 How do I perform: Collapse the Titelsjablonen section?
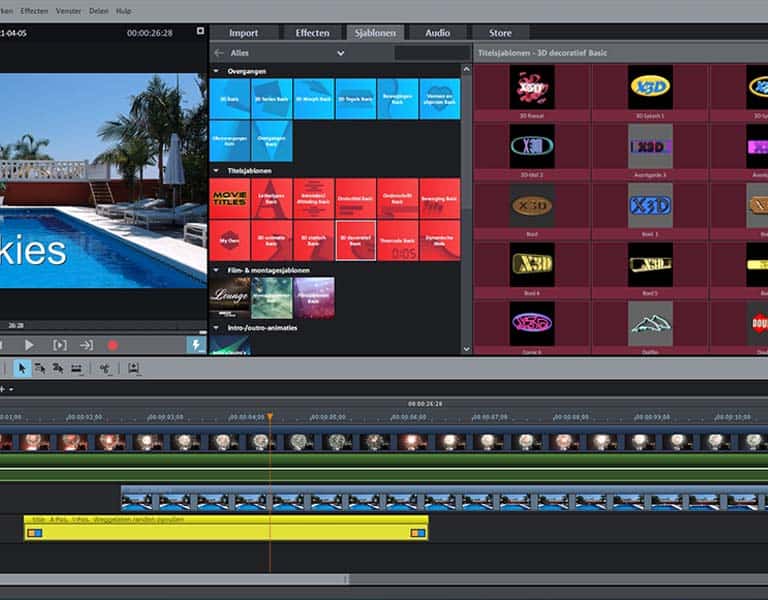[216, 170]
